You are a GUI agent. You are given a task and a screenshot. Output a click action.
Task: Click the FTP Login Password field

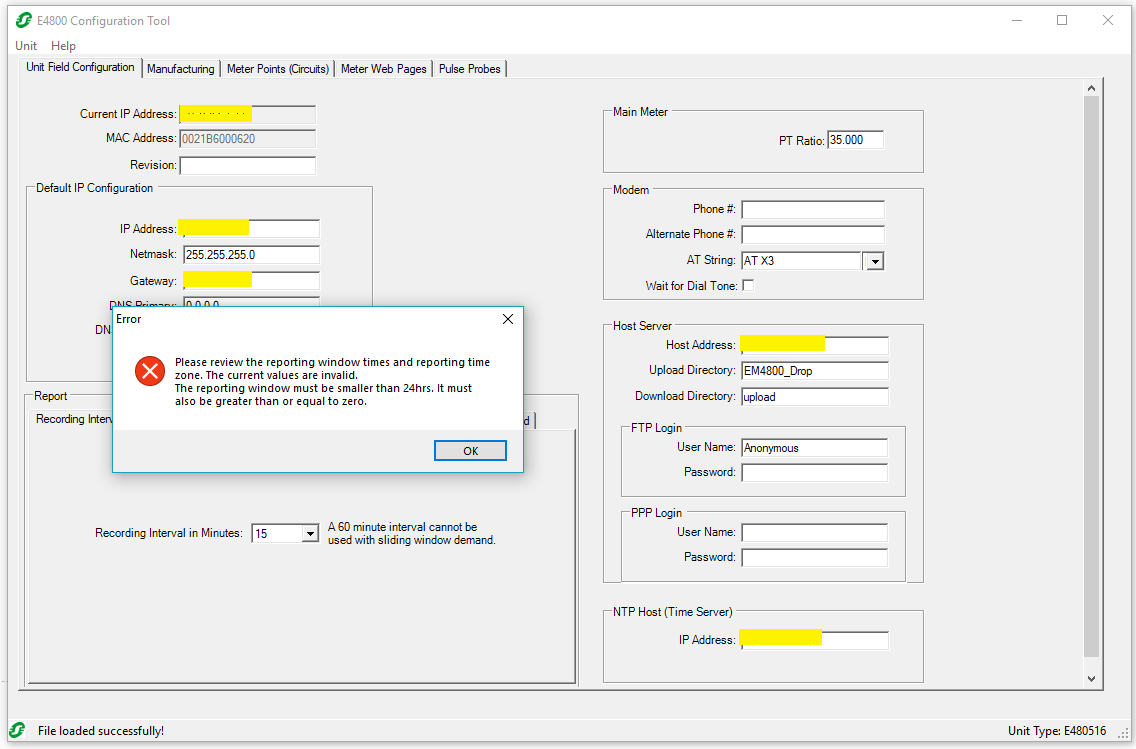coord(814,473)
